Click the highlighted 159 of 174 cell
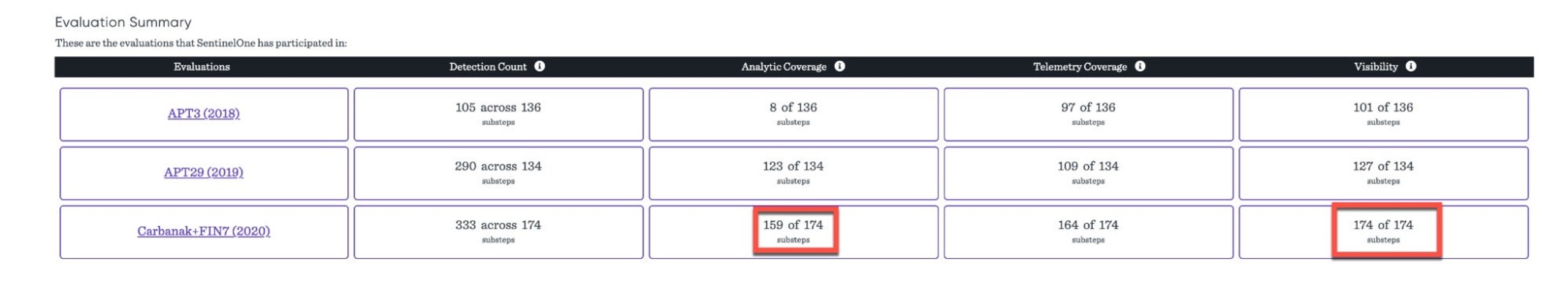1568x306 pixels. (794, 231)
